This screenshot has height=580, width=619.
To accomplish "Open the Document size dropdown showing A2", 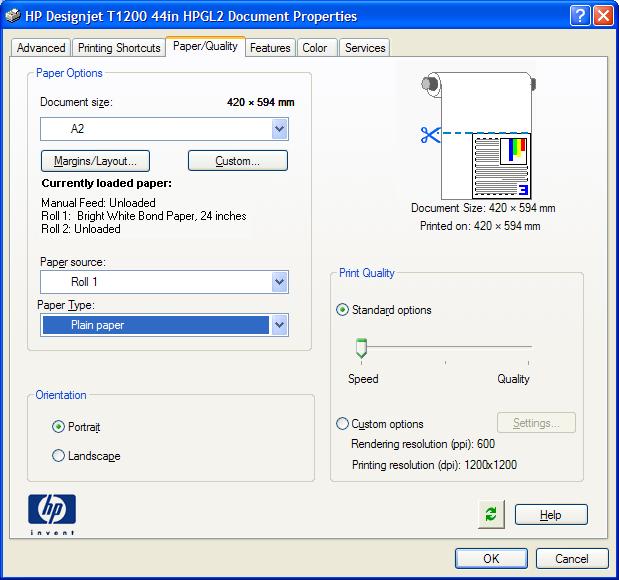I will coord(164,129).
